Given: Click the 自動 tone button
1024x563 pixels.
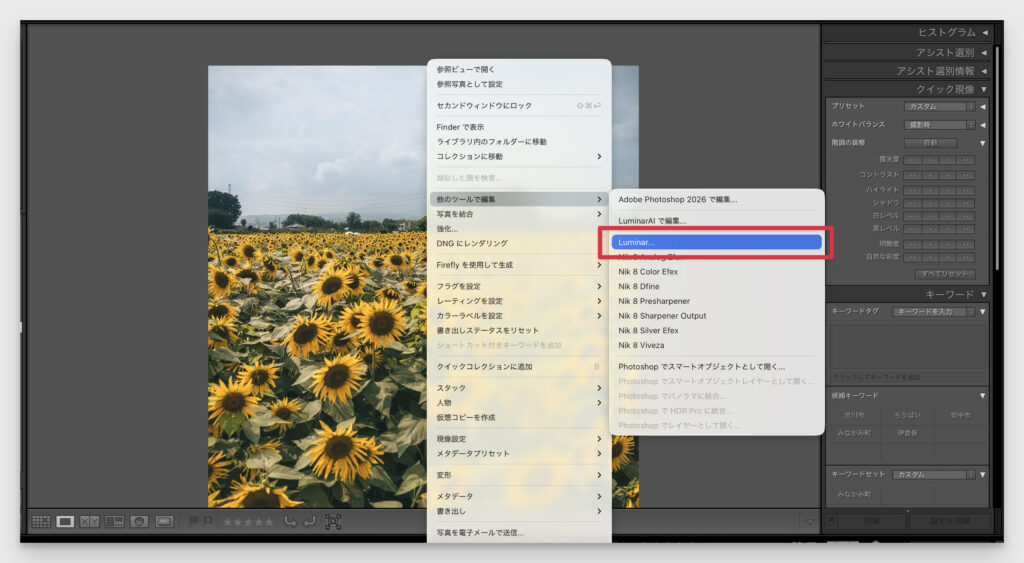Looking at the screenshot, I should [x=931, y=143].
